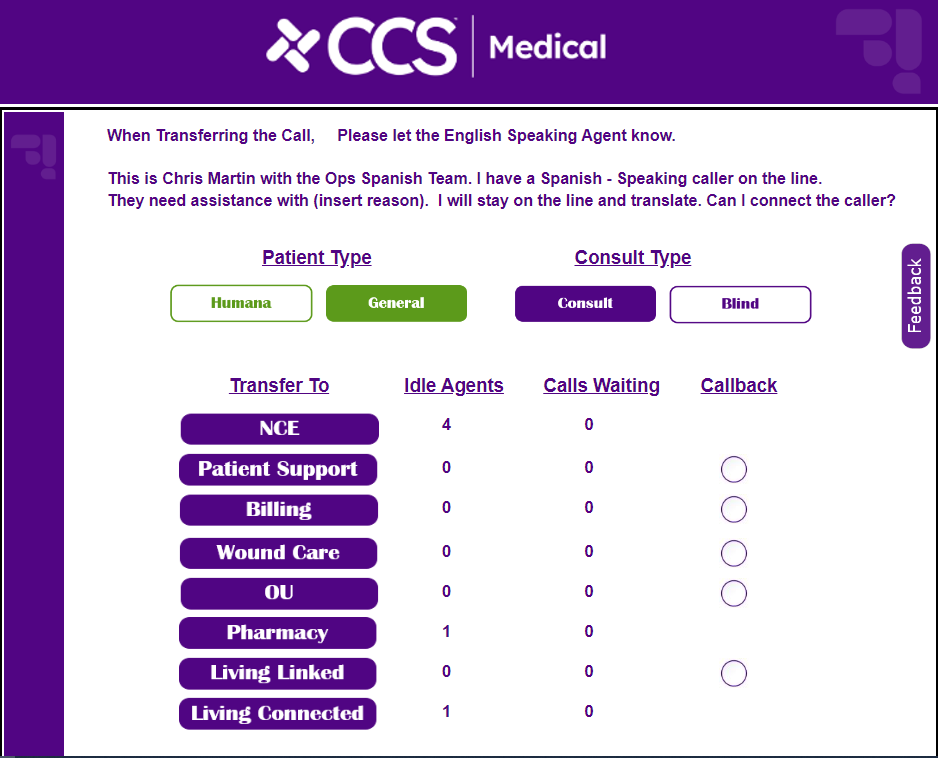Viewport: 938px width, 758px height.
Task: Select callback for Living Linked
Action: 734,673
